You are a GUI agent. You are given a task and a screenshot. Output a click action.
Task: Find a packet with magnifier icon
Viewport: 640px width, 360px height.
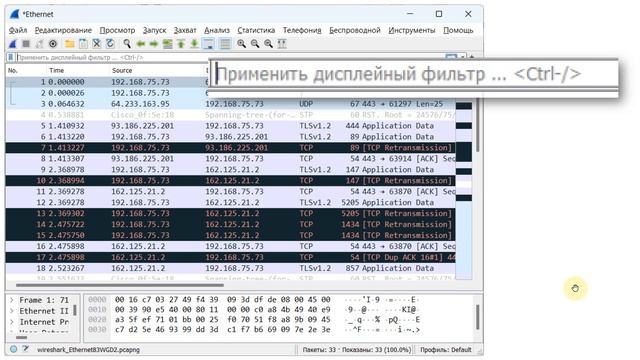tap(127, 44)
